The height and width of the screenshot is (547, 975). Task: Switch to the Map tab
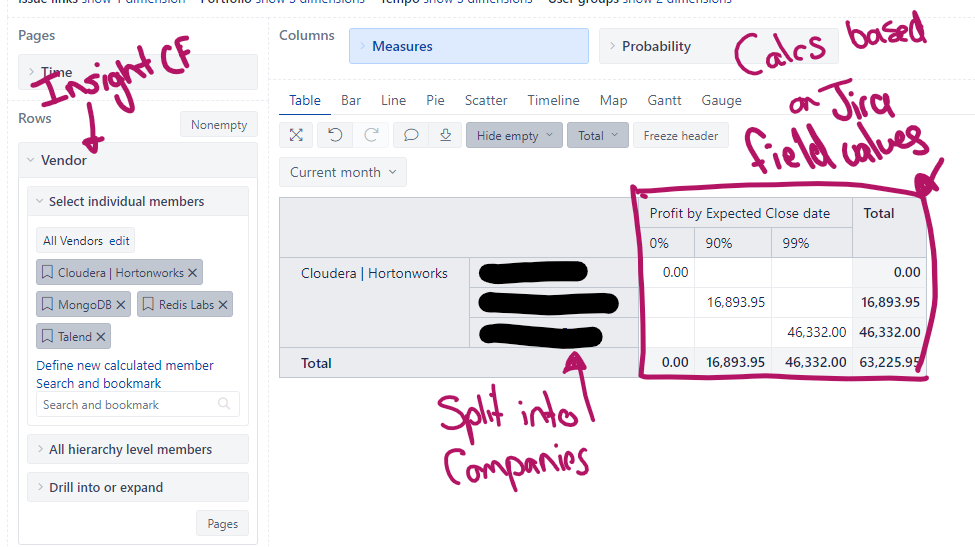click(x=613, y=100)
